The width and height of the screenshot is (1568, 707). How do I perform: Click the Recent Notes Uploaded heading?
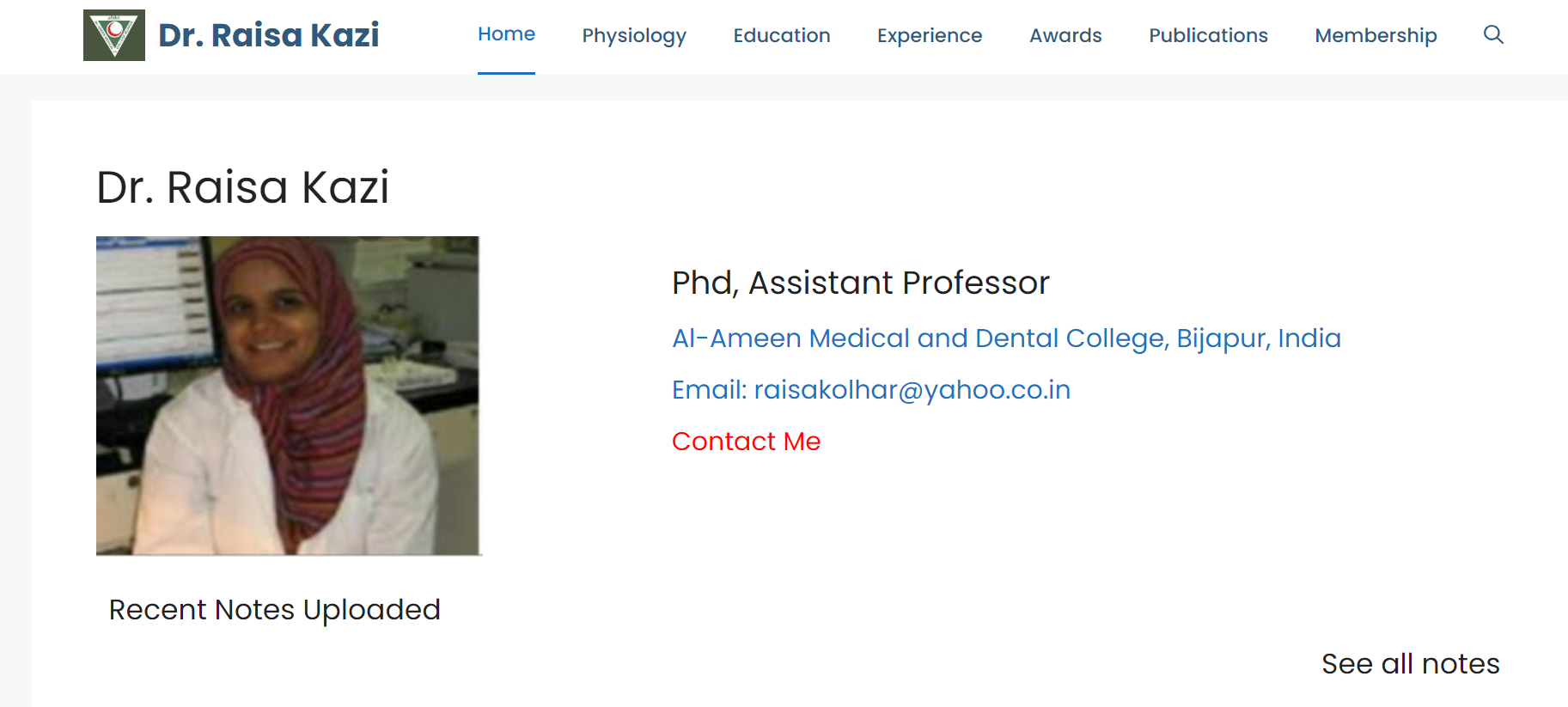274,610
